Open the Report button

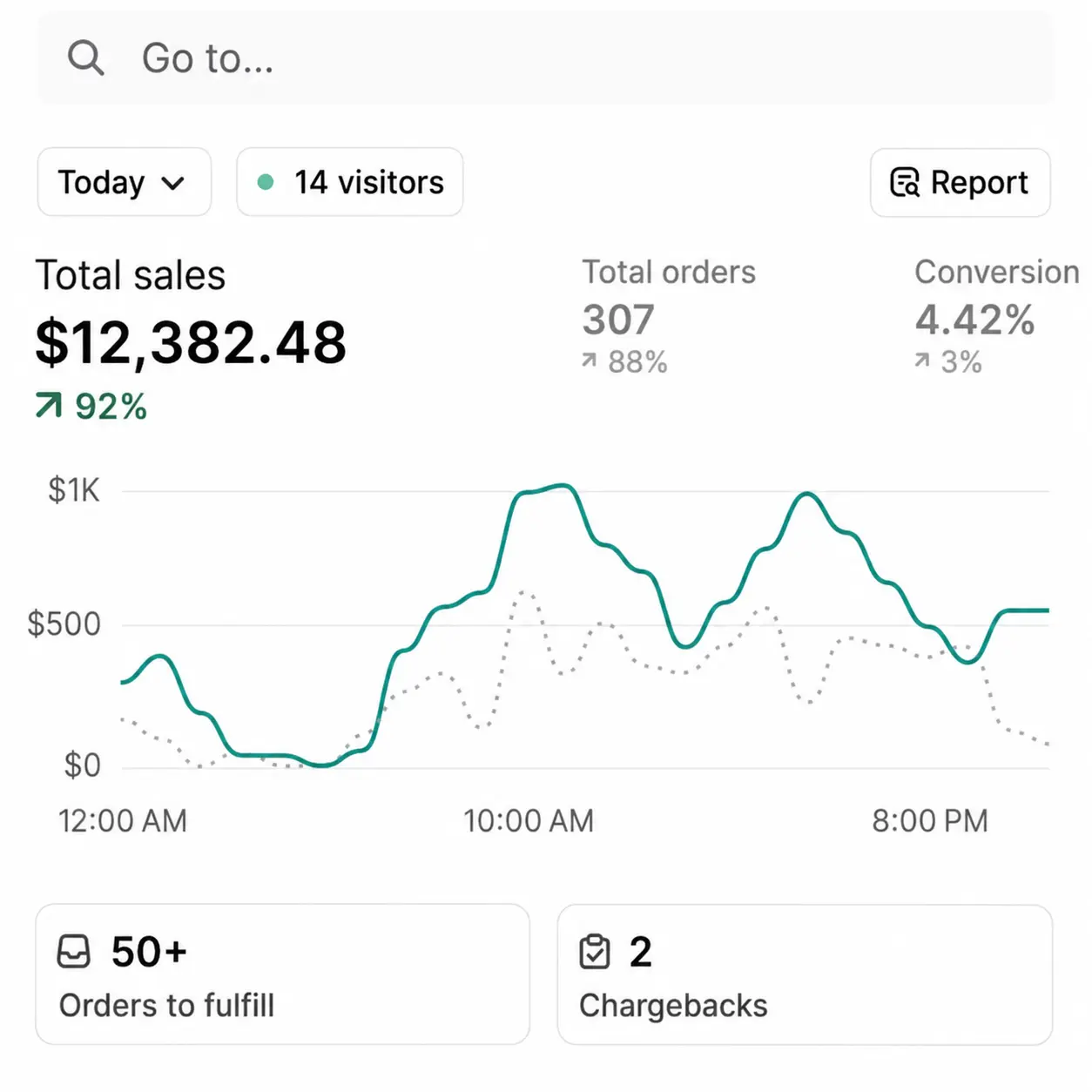tap(961, 182)
